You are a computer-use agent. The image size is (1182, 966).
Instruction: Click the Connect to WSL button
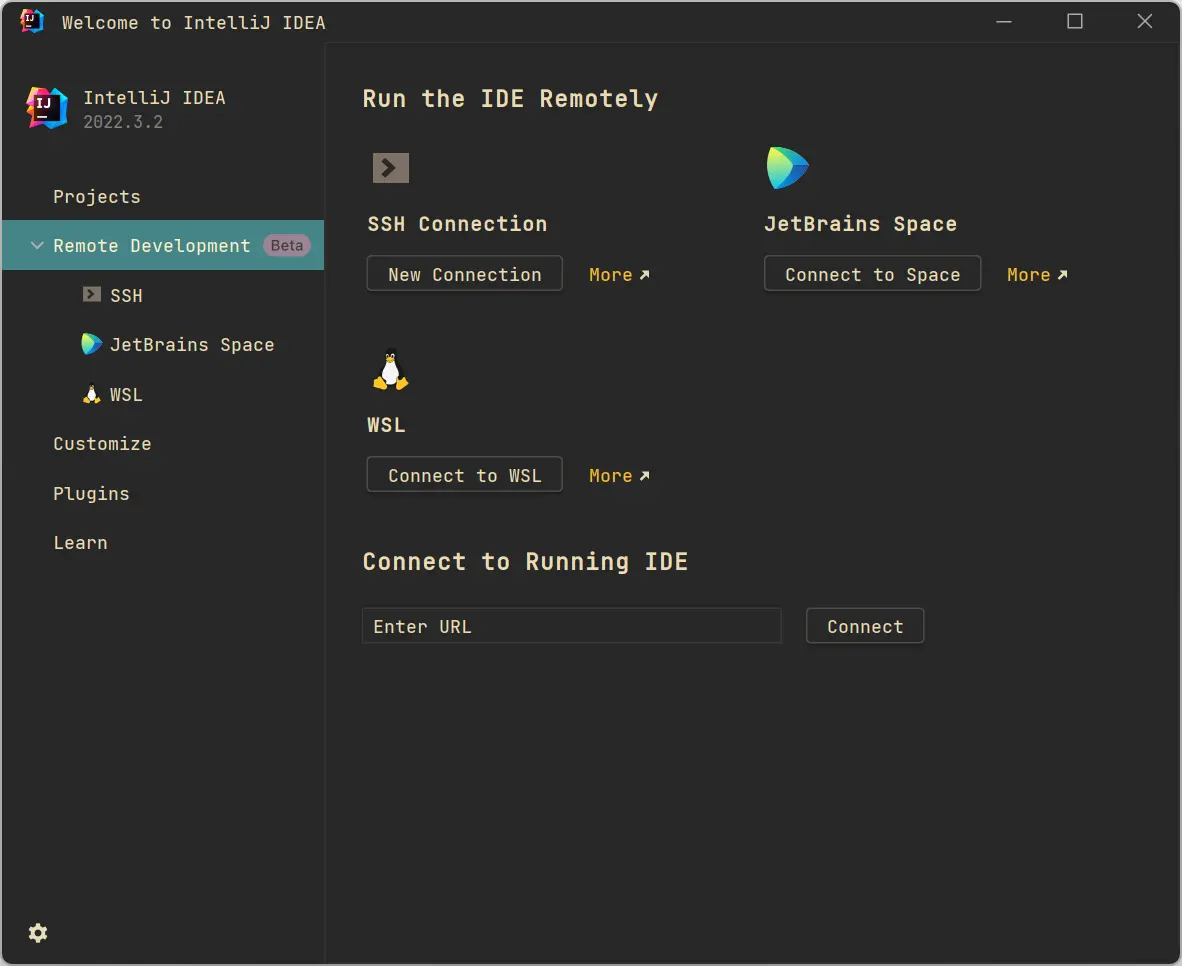464,475
